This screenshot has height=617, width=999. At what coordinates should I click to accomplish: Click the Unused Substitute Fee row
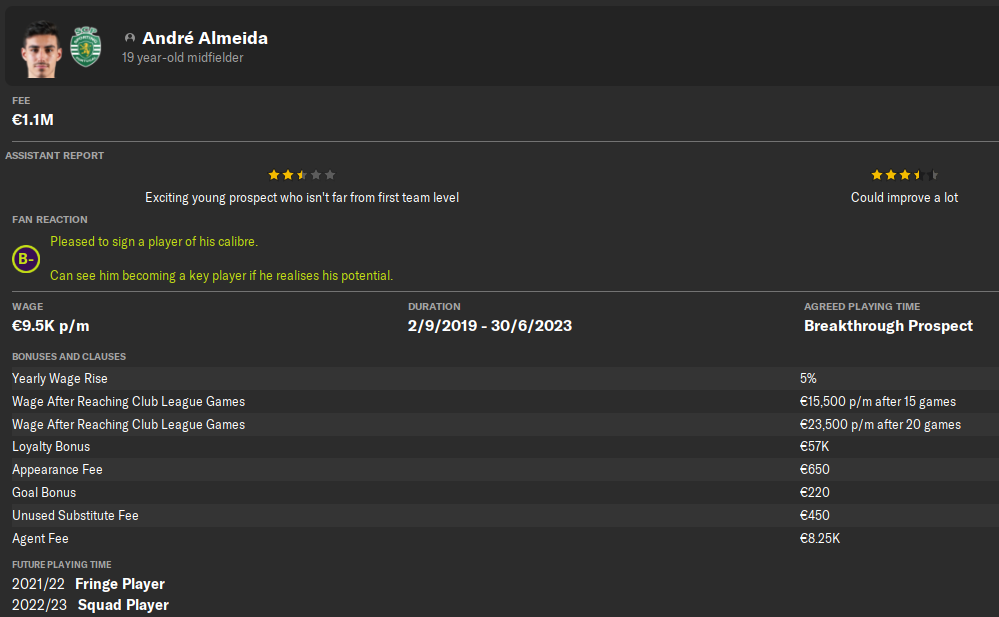coord(500,516)
